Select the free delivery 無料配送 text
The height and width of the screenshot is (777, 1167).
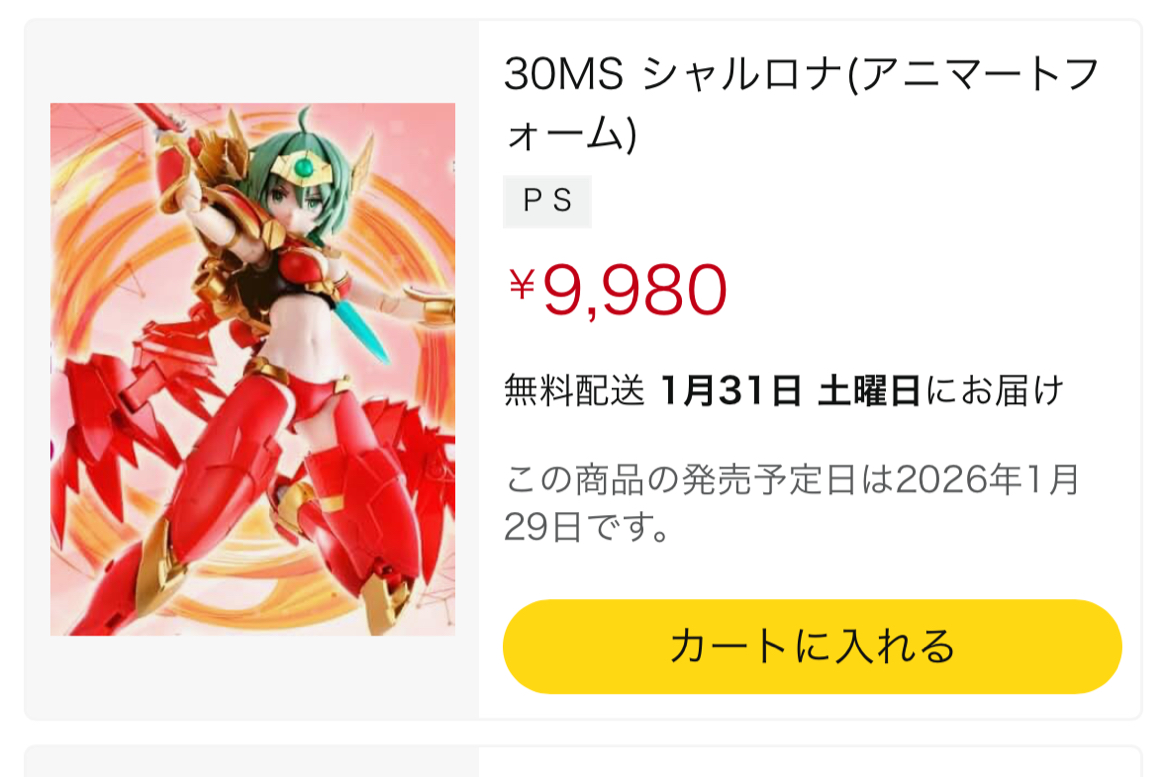tap(575, 391)
